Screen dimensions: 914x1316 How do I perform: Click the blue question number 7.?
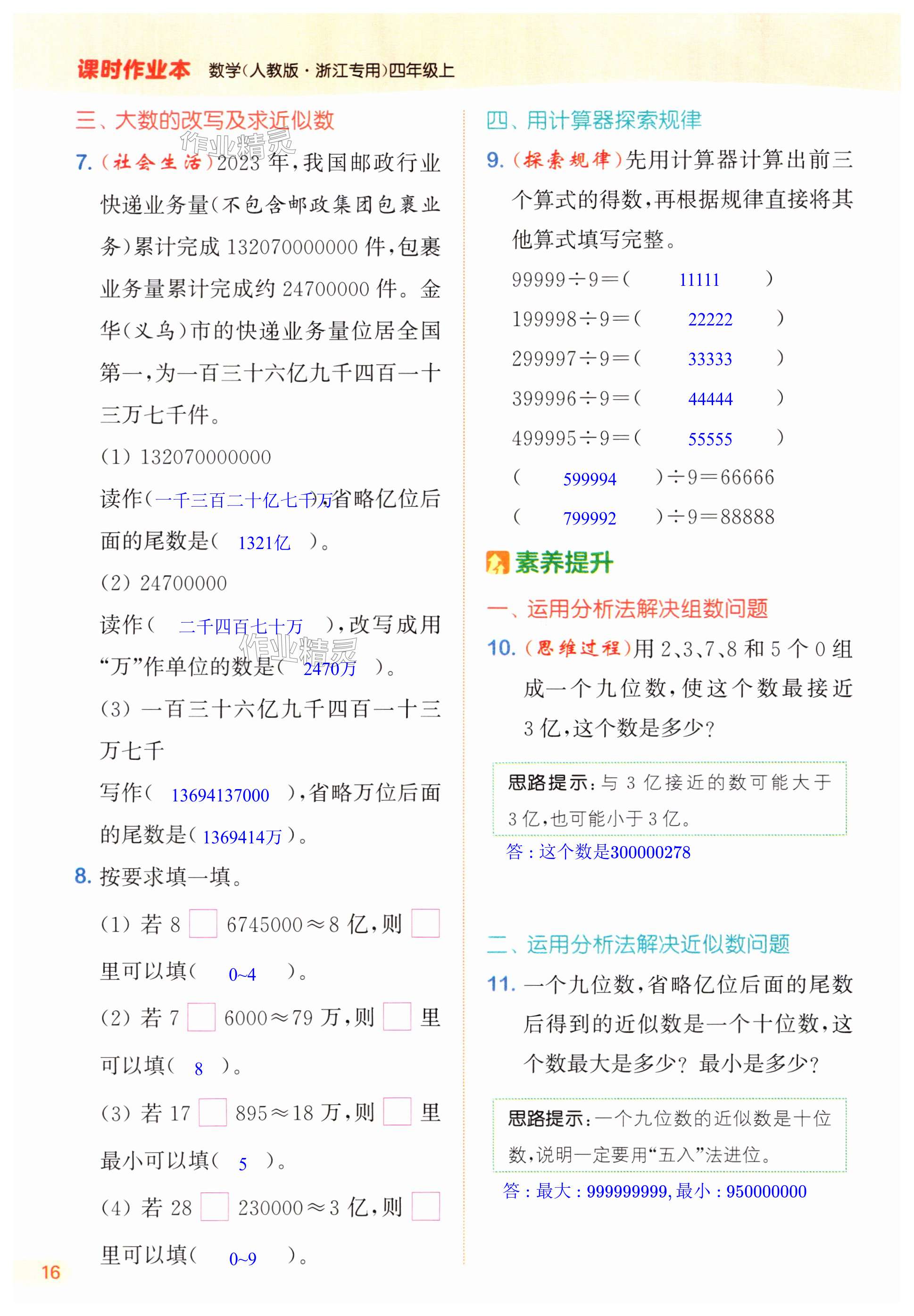(83, 163)
